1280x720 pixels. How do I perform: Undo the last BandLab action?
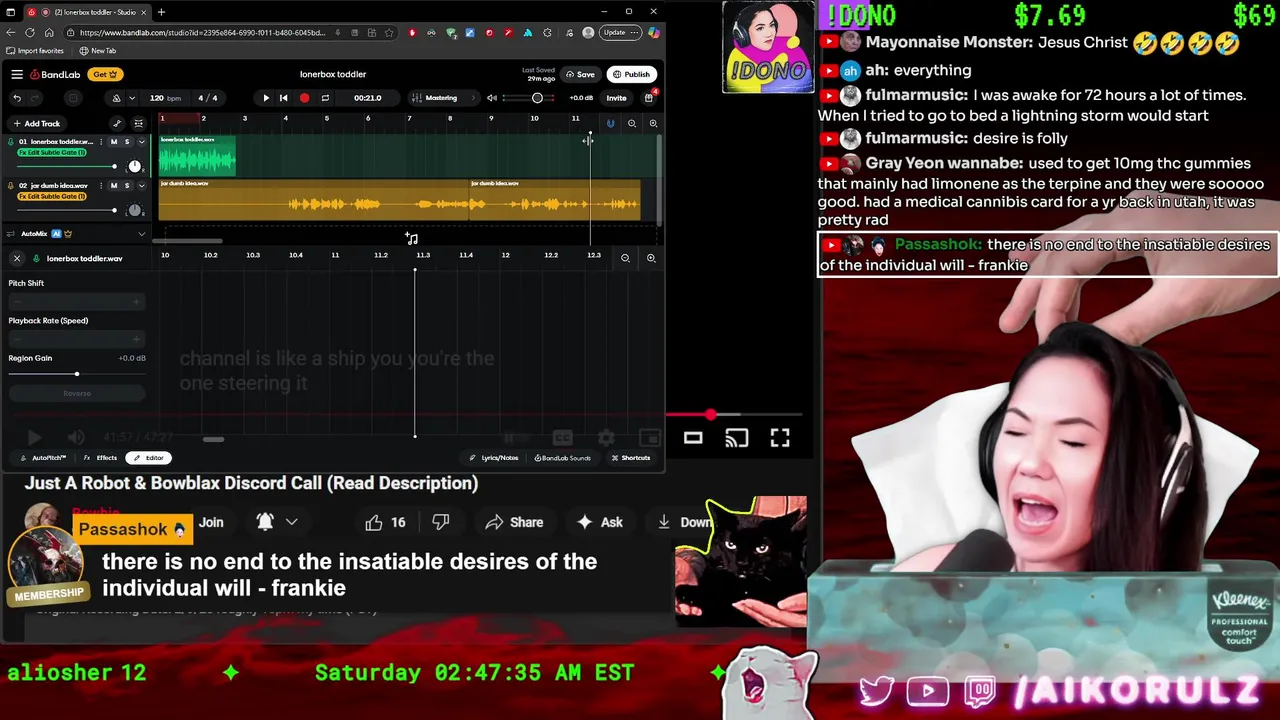(17, 98)
